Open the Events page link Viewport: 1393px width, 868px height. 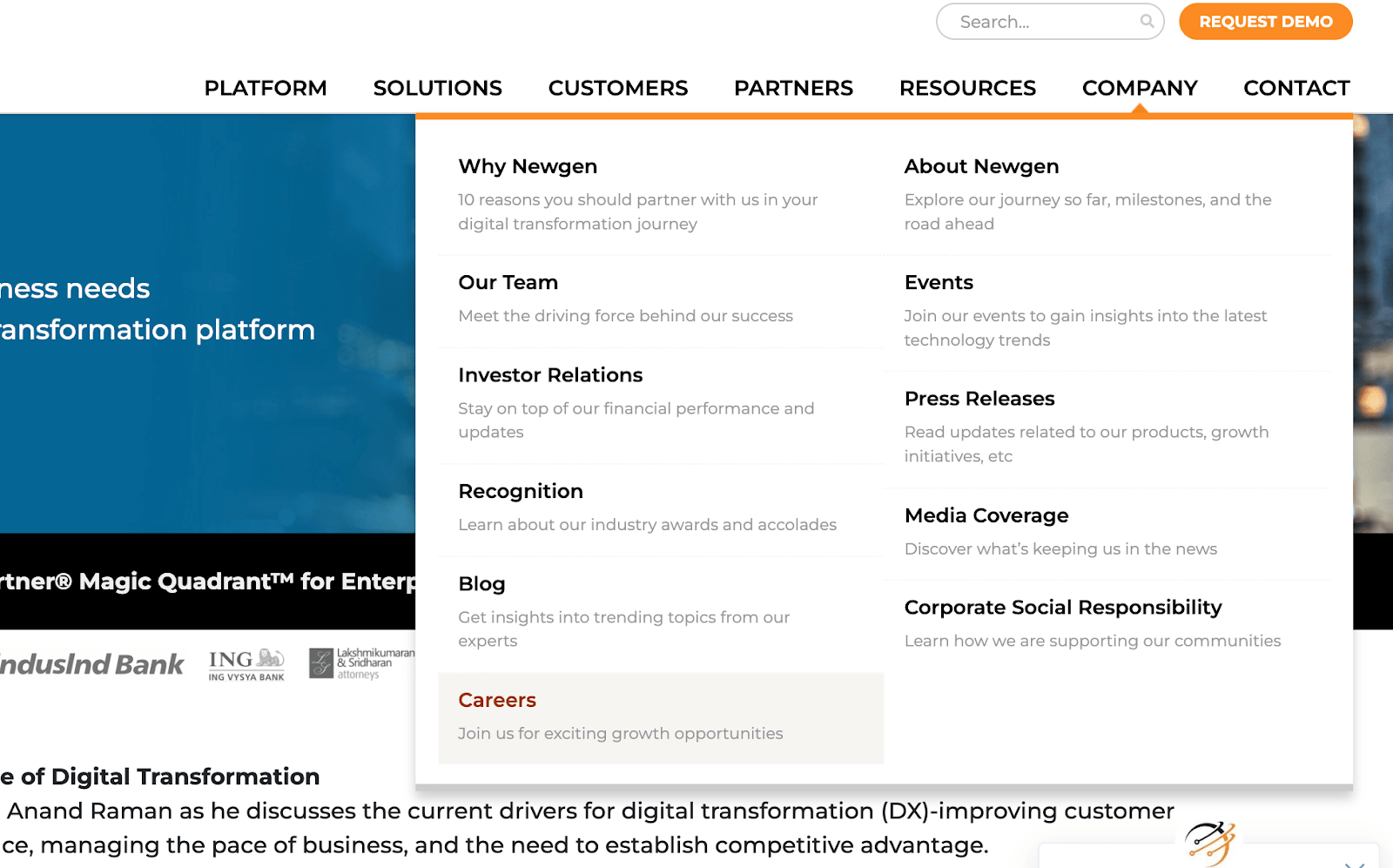(939, 282)
